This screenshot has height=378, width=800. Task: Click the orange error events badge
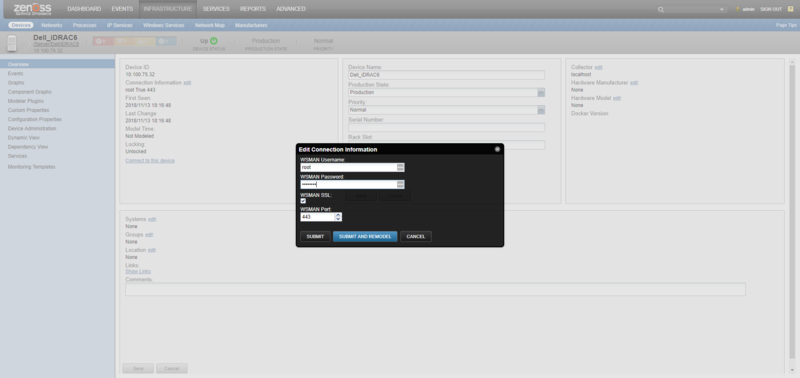pyautogui.click(x=124, y=41)
